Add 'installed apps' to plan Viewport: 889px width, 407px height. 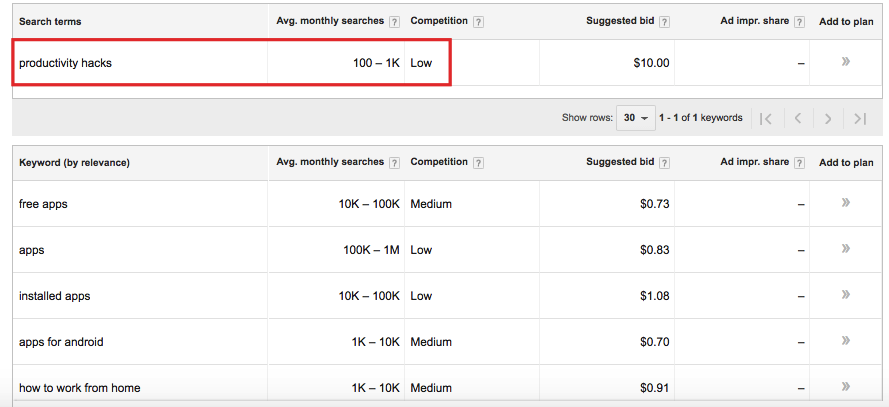pos(846,294)
